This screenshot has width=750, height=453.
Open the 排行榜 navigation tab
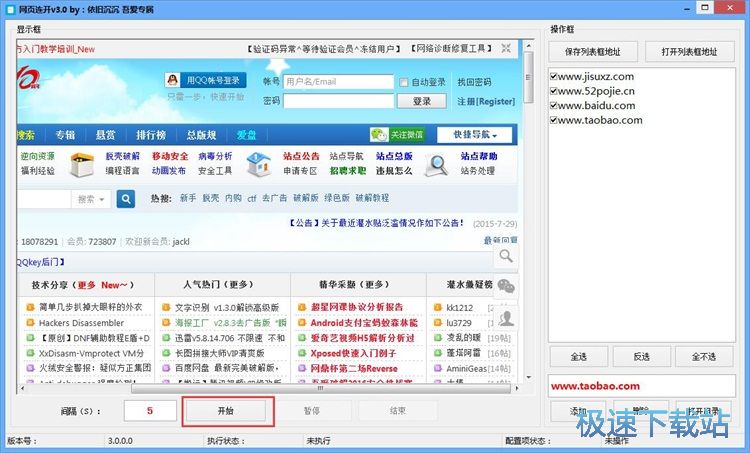[x=151, y=135]
